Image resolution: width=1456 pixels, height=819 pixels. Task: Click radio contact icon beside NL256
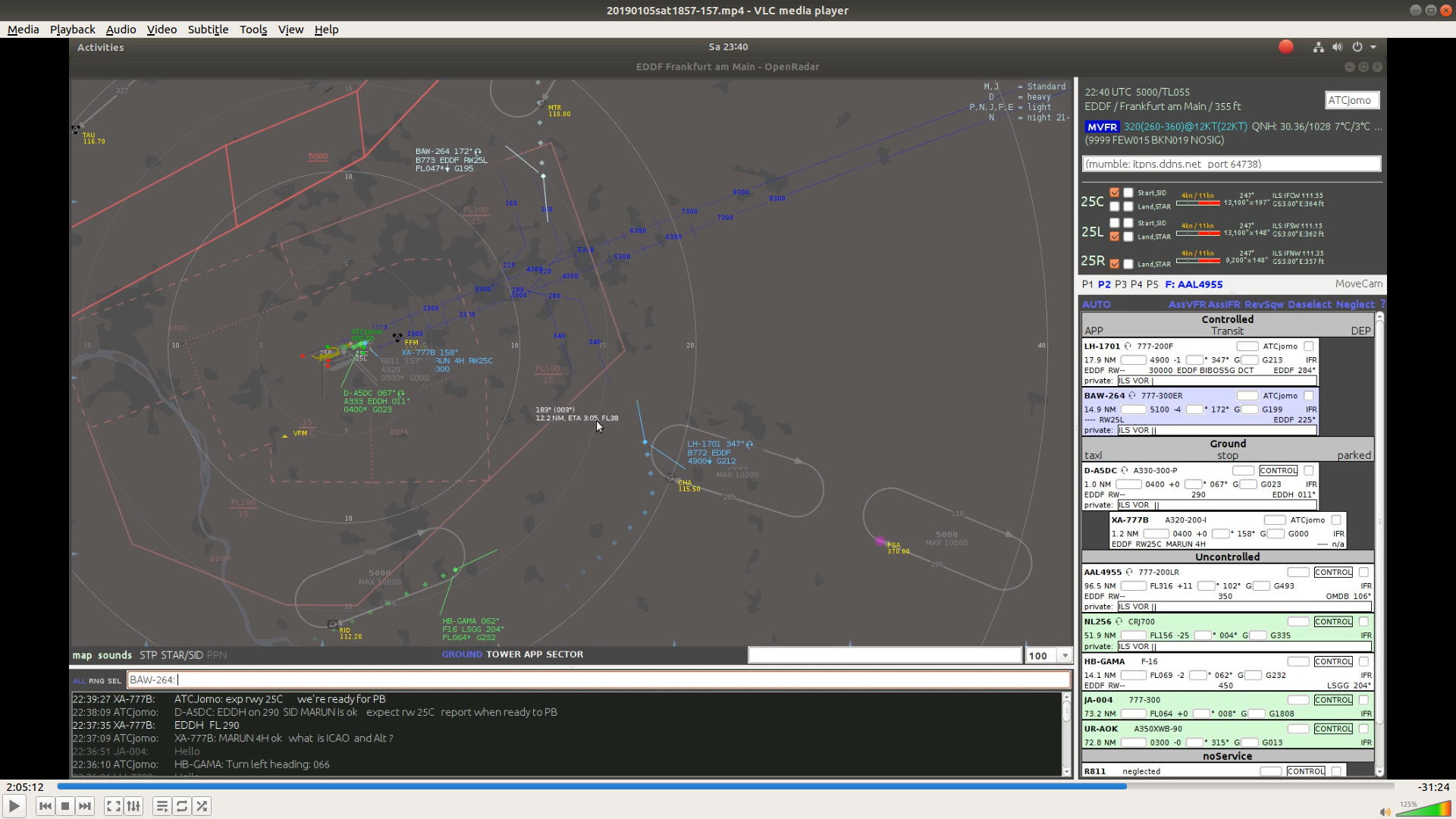[1119, 621]
